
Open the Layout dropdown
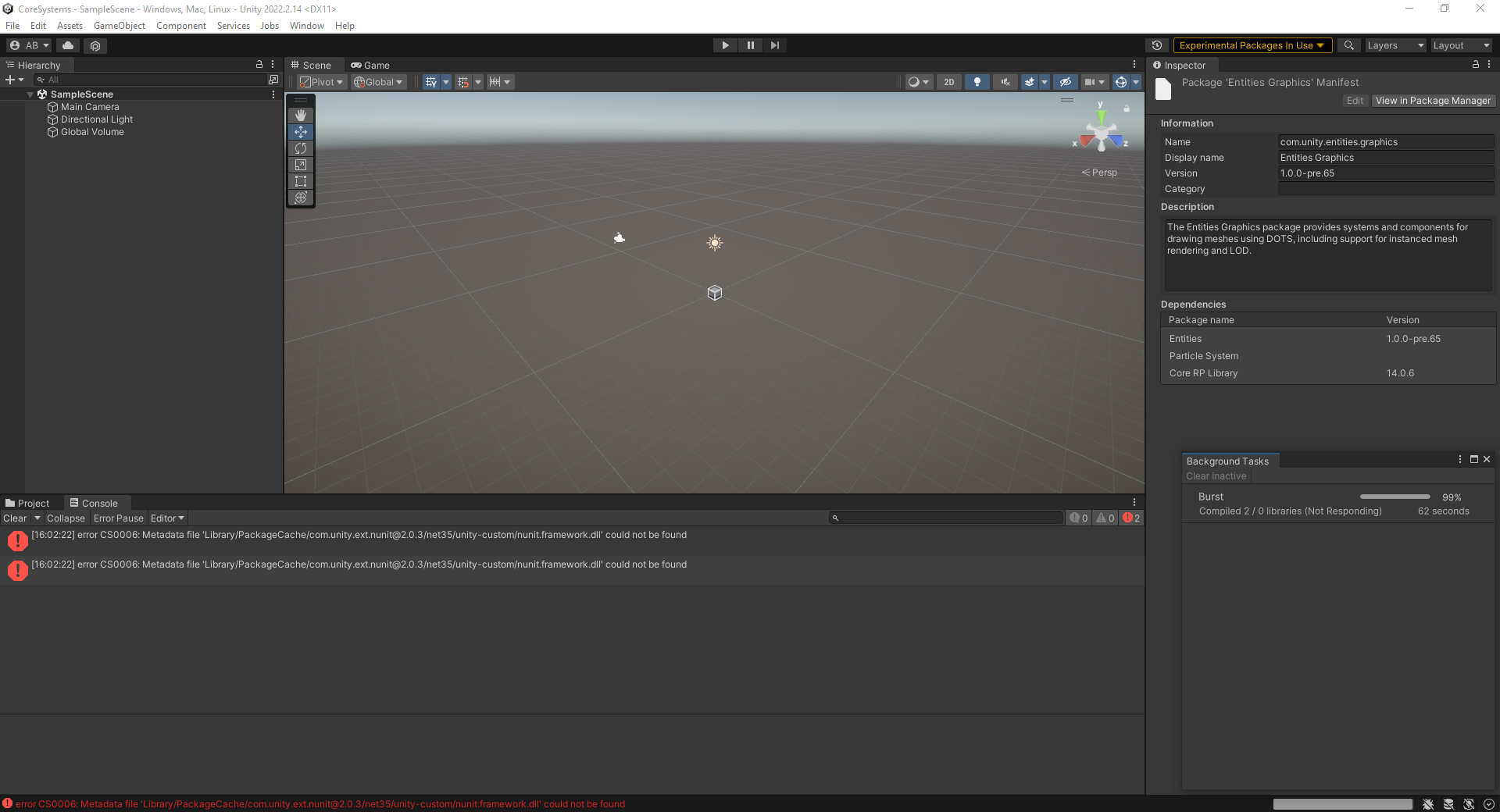pos(1461,45)
